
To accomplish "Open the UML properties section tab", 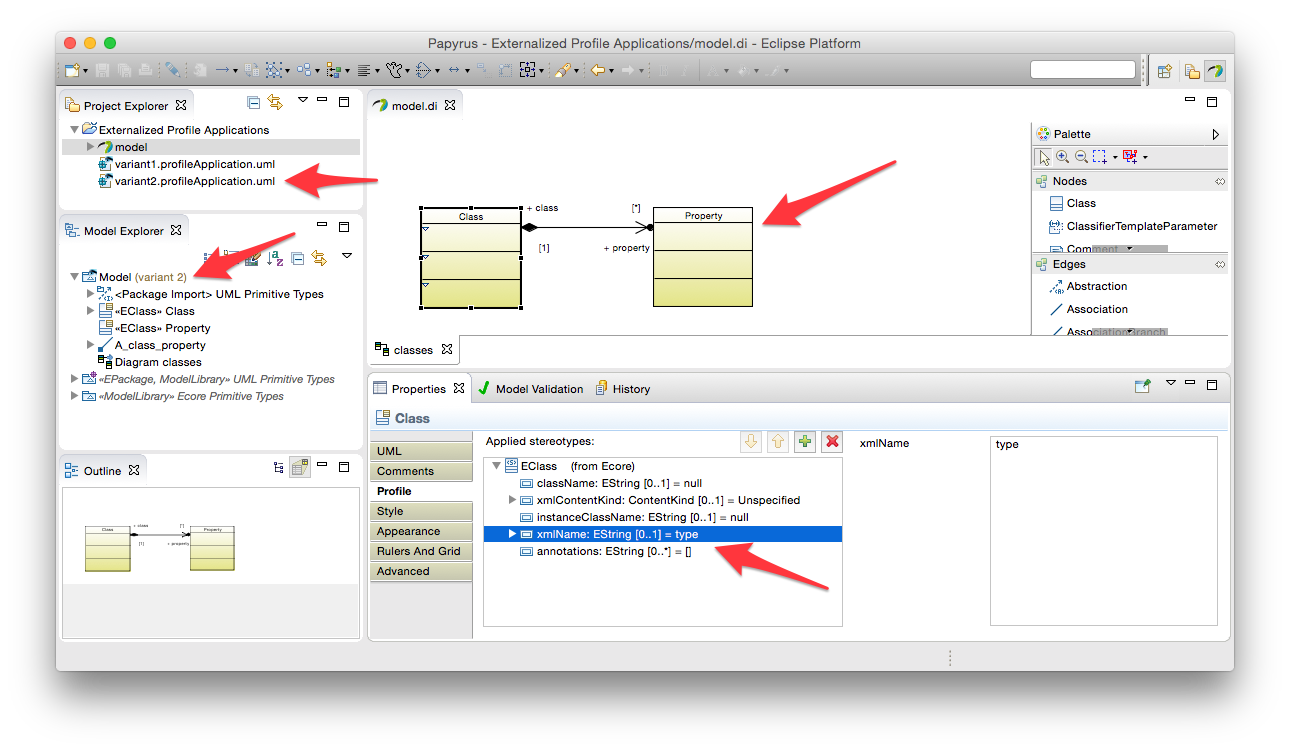I will pos(420,451).
